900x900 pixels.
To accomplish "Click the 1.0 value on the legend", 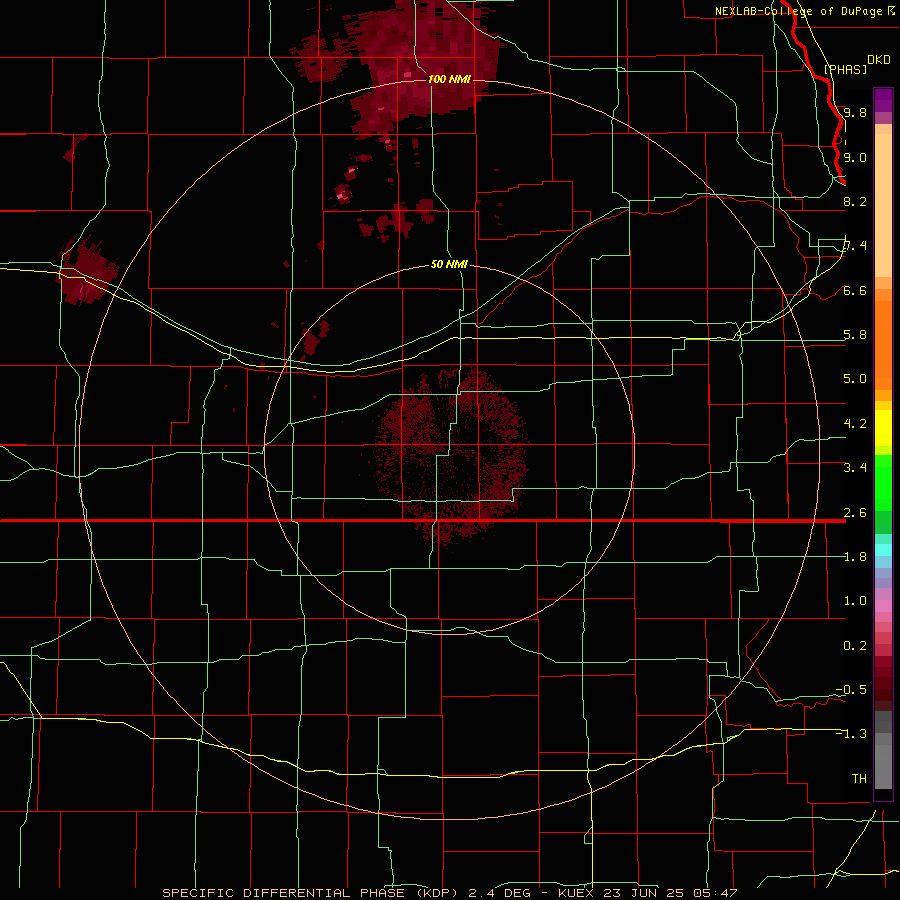I will tap(855, 600).
